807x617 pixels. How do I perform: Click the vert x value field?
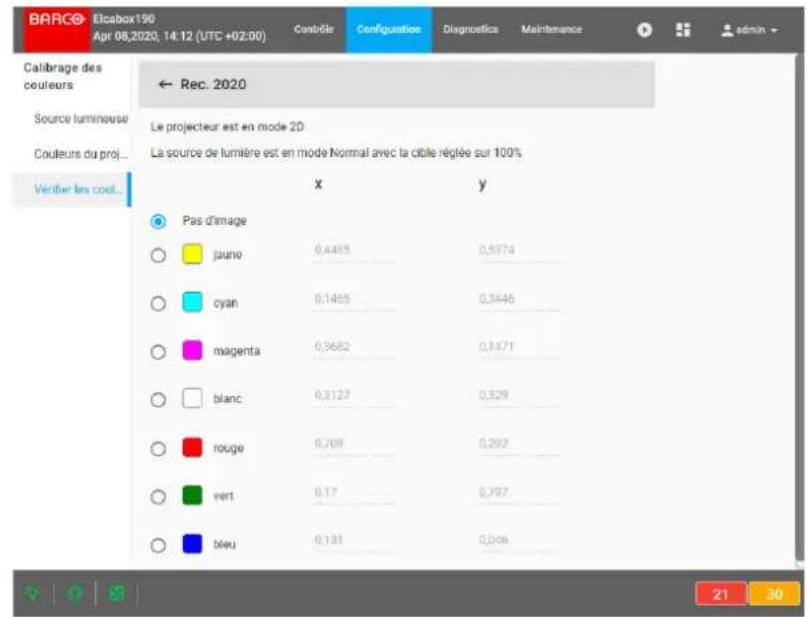coord(355,493)
